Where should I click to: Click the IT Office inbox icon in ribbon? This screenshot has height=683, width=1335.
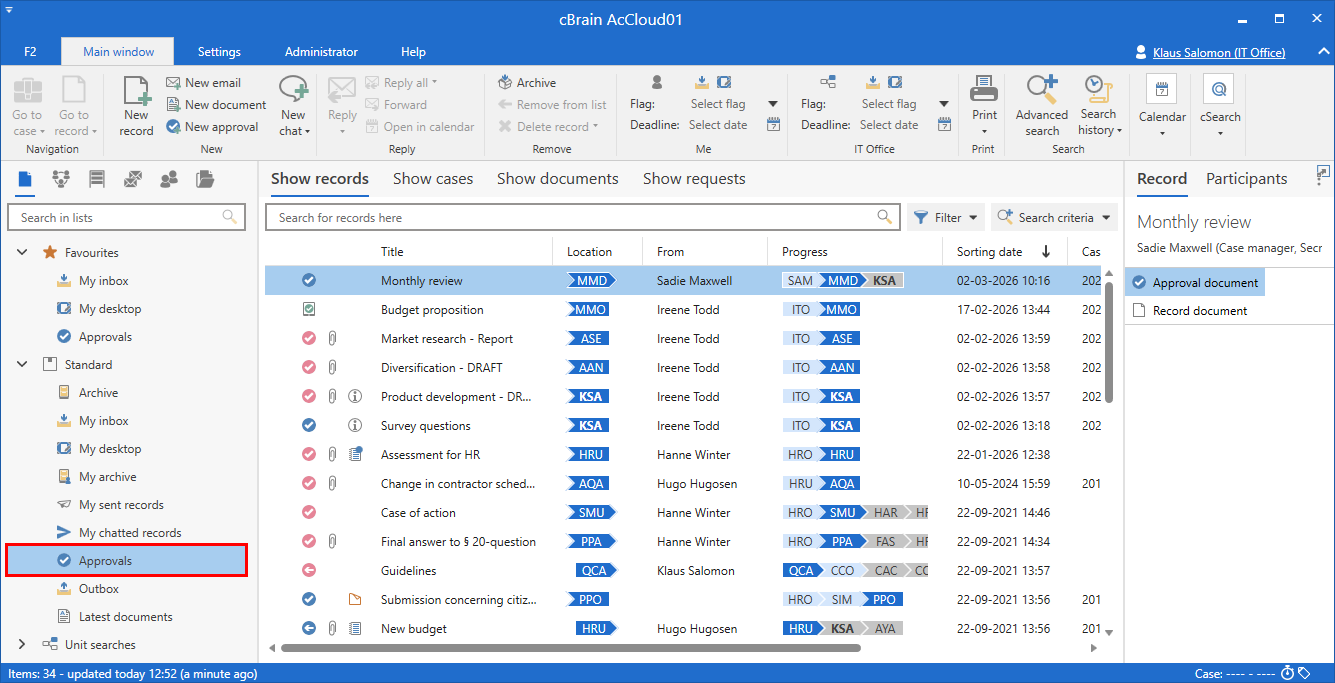[873, 82]
